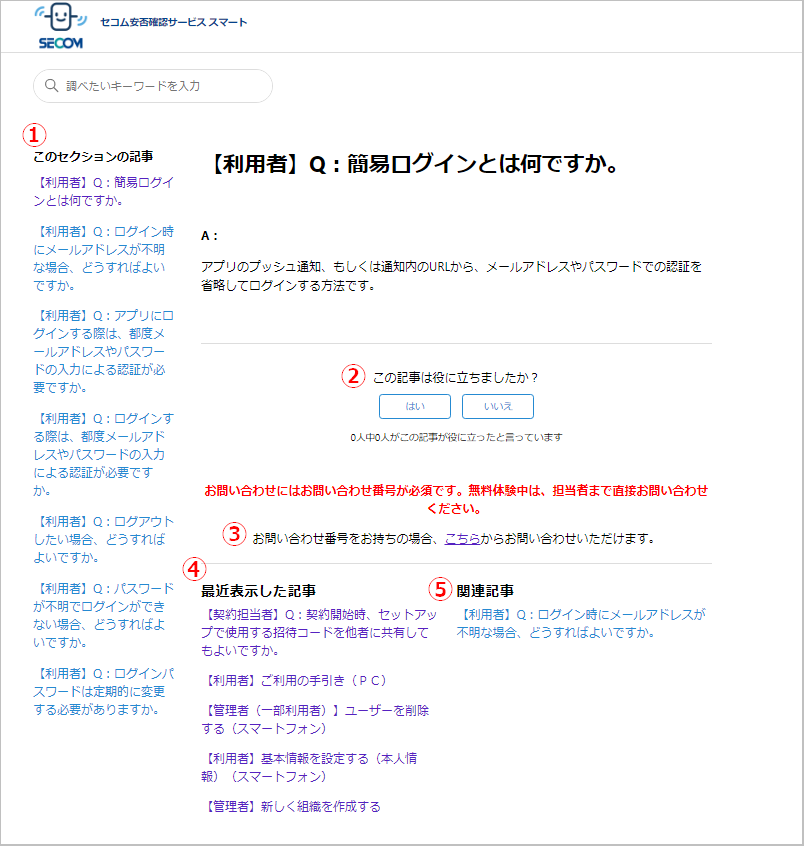Open sidebar article アプリにログインする際は都度メールアドレス
The image size is (804, 846).
[x=104, y=351]
